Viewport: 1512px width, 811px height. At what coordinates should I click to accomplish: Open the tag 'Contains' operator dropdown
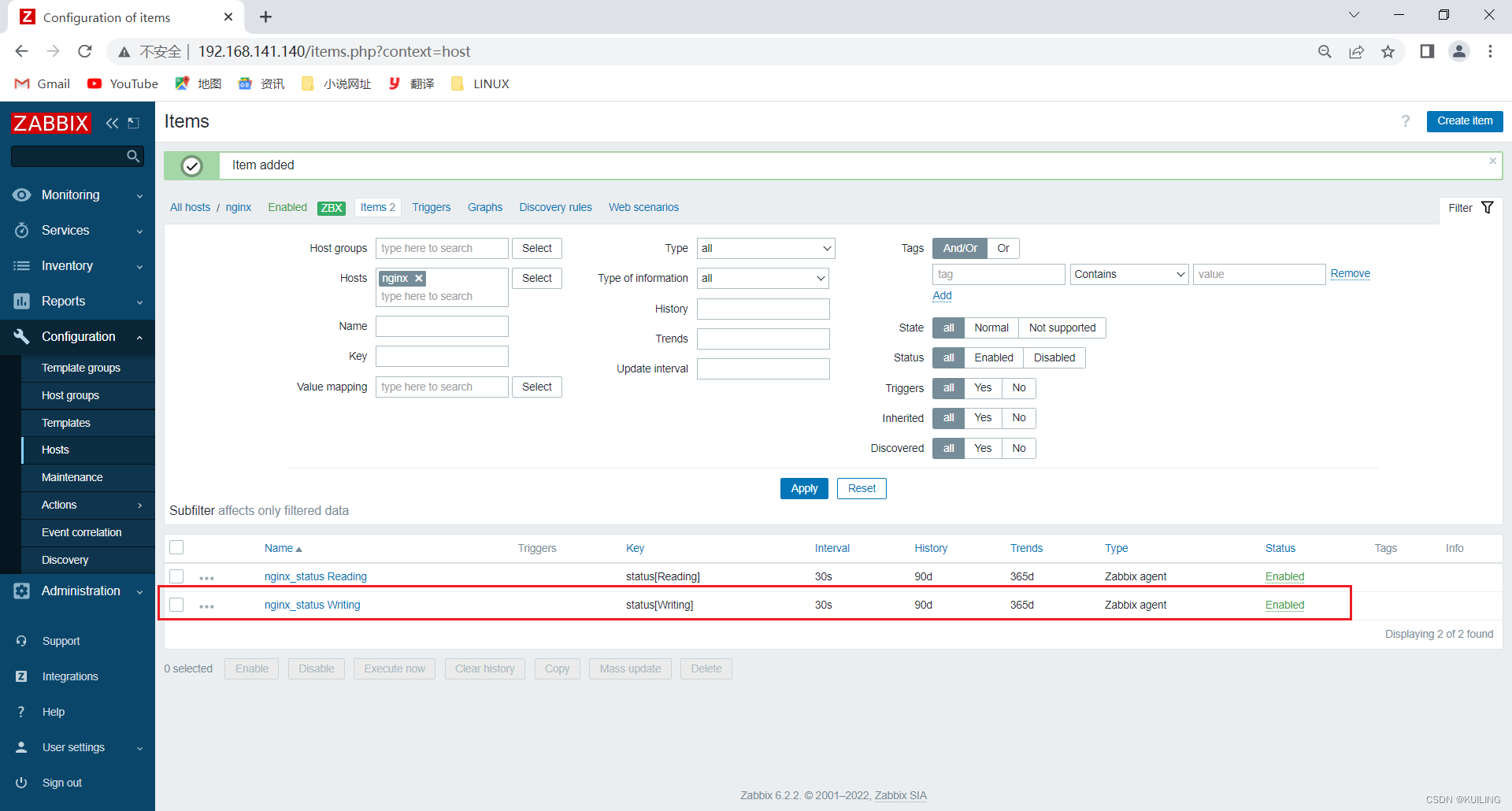(x=1128, y=274)
